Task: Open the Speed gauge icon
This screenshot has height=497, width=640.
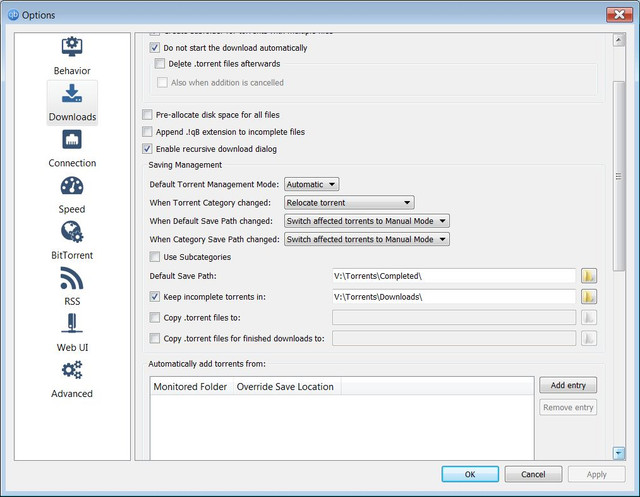Action: tap(72, 186)
